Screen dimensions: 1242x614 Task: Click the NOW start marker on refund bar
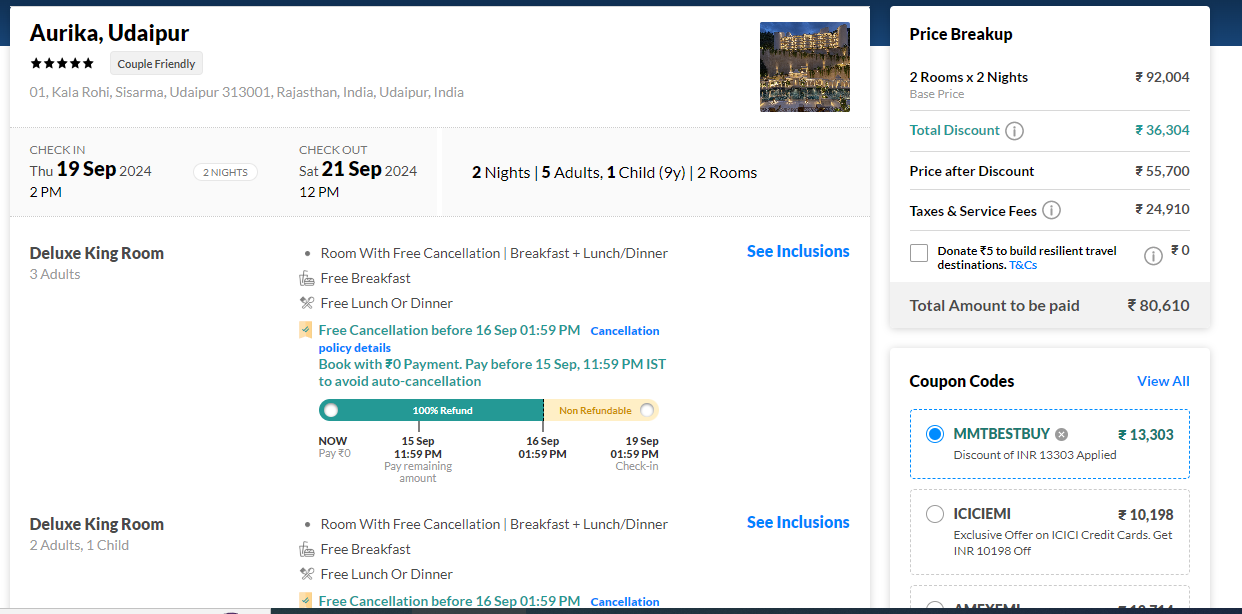[x=331, y=410]
